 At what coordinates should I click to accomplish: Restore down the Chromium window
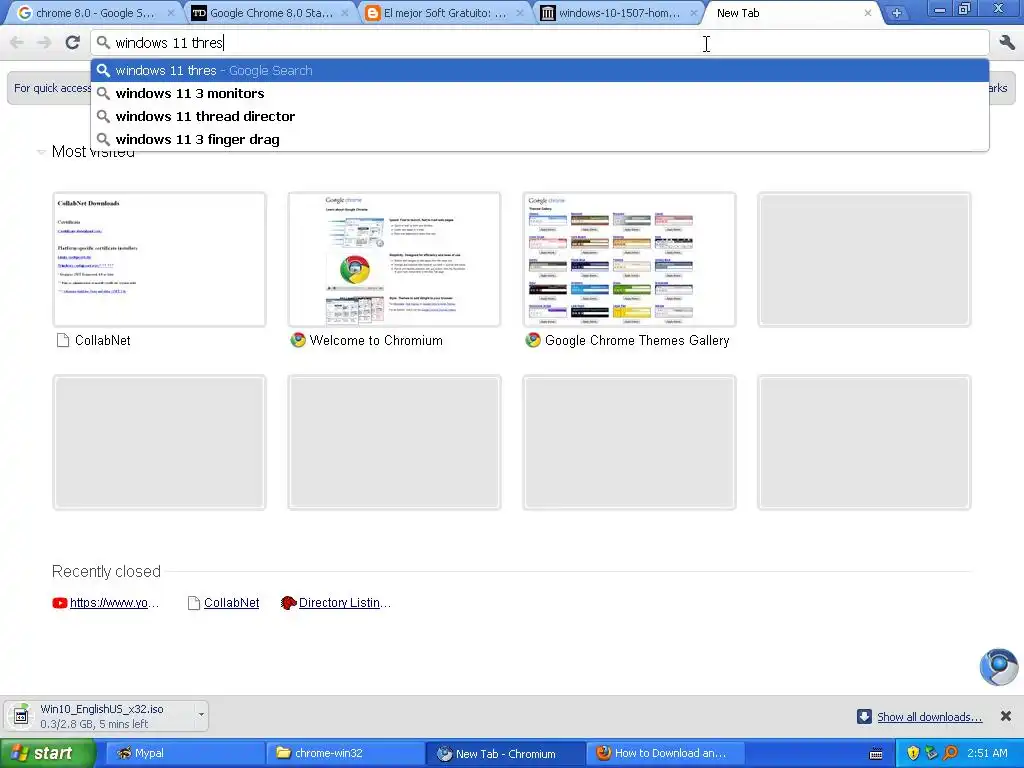pos(965,9)
